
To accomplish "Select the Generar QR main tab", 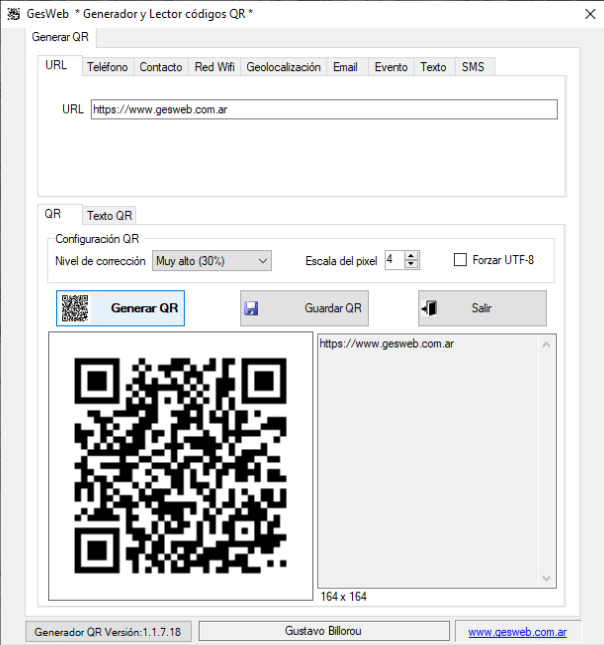I will point(60,37).
